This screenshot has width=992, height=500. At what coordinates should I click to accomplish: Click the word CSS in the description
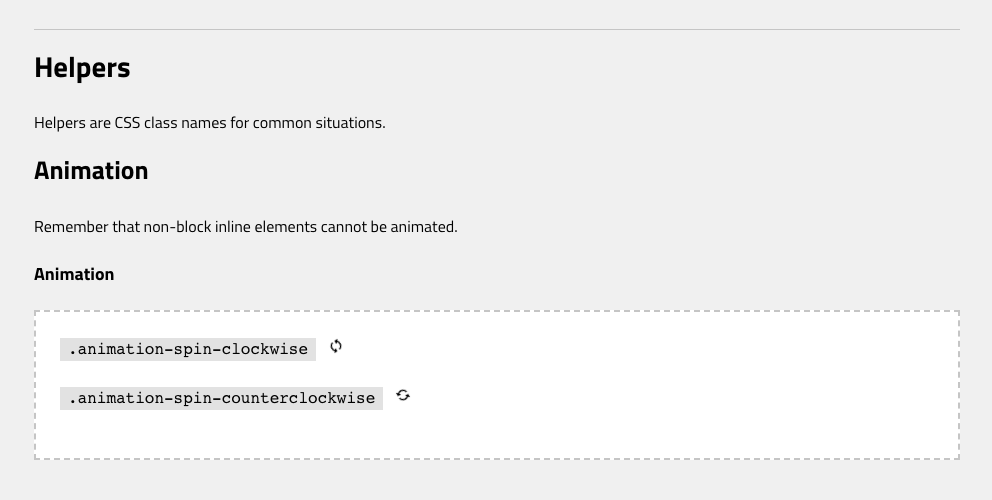127,123
